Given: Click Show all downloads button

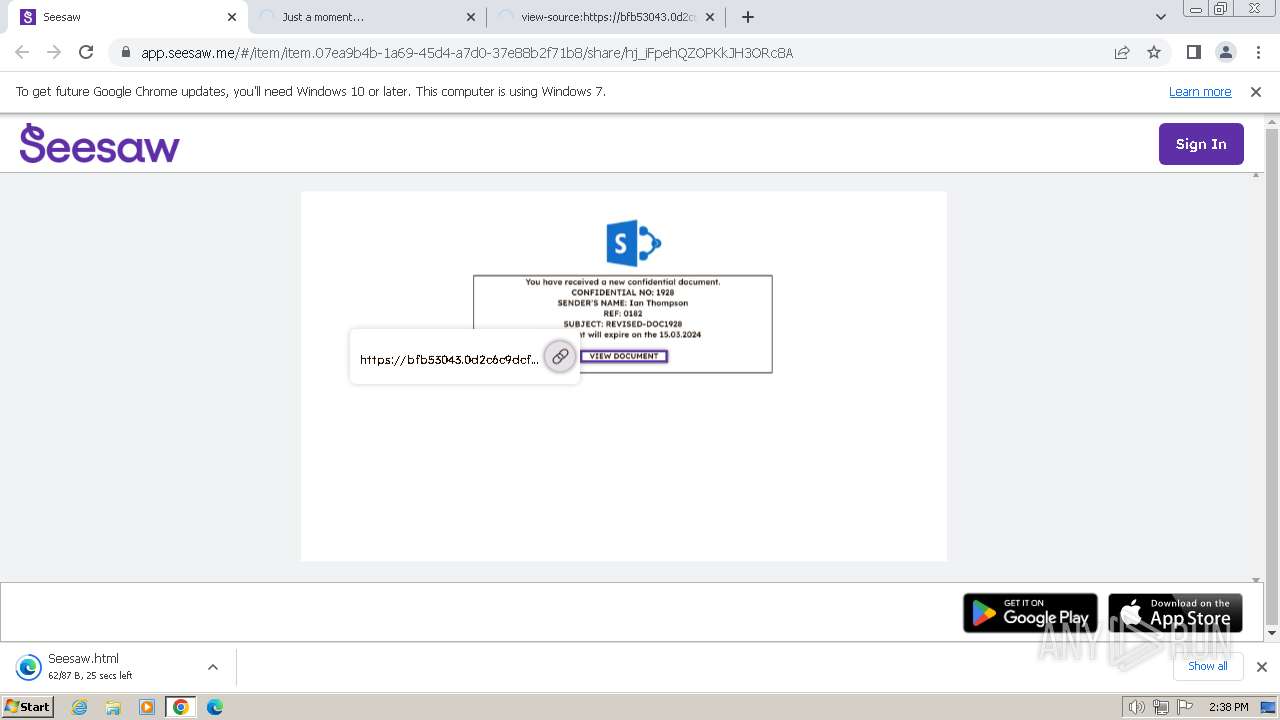Looking at the screenshot, I should 1207,666.
